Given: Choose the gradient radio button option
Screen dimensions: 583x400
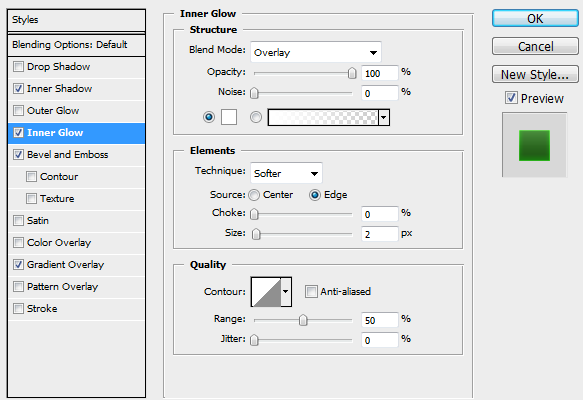Looking at the screenshot, I should [x=256, y=117].
